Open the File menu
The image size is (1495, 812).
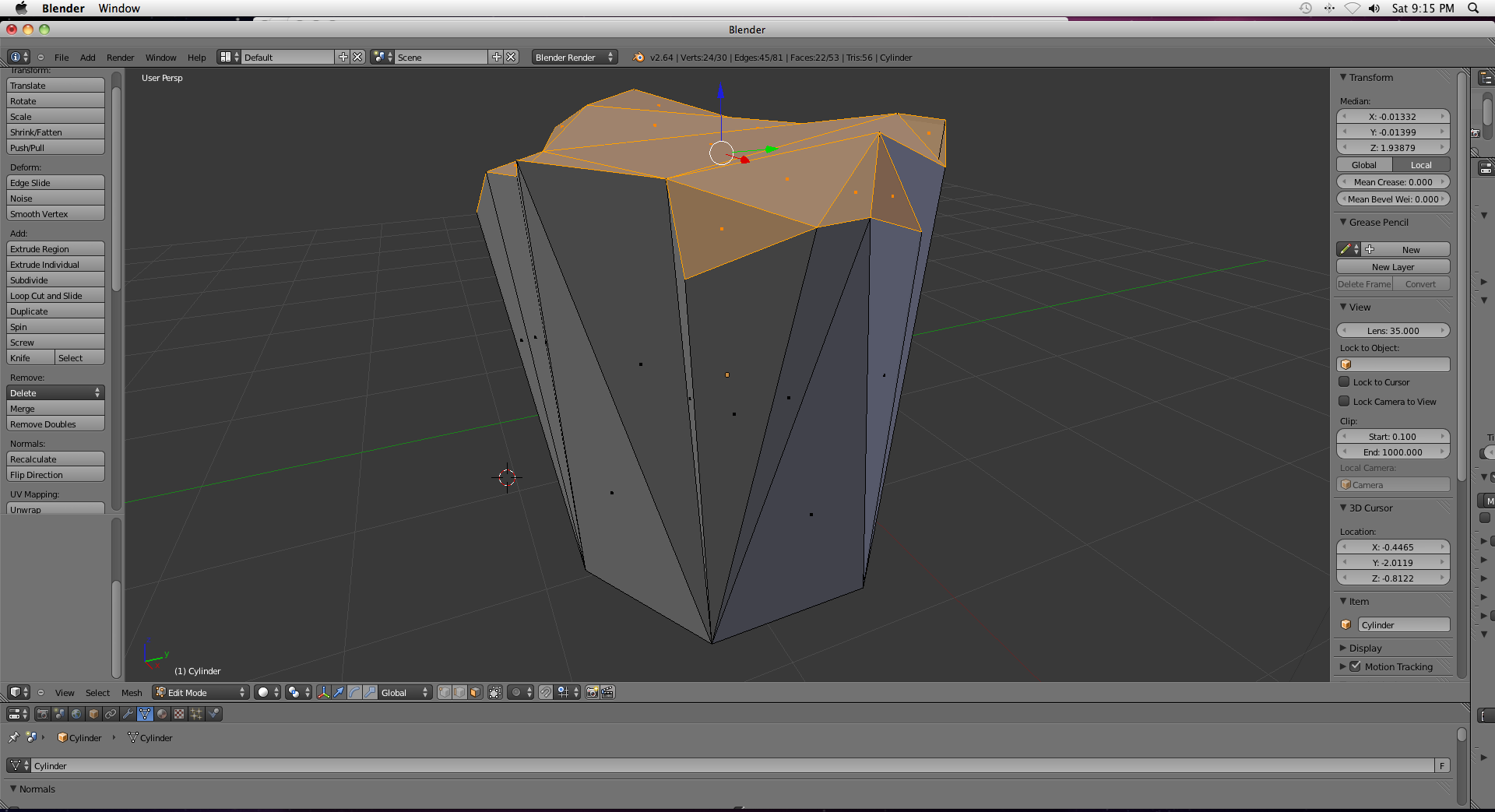point(62,57)
